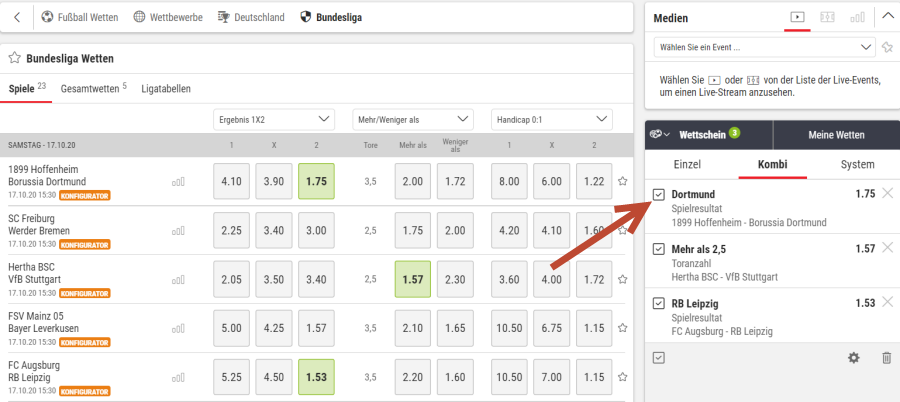900x402 pixels.
Task: Open the FSV Mainz 05 vs Bayer Leverkusen match
Action: [44, 322]
